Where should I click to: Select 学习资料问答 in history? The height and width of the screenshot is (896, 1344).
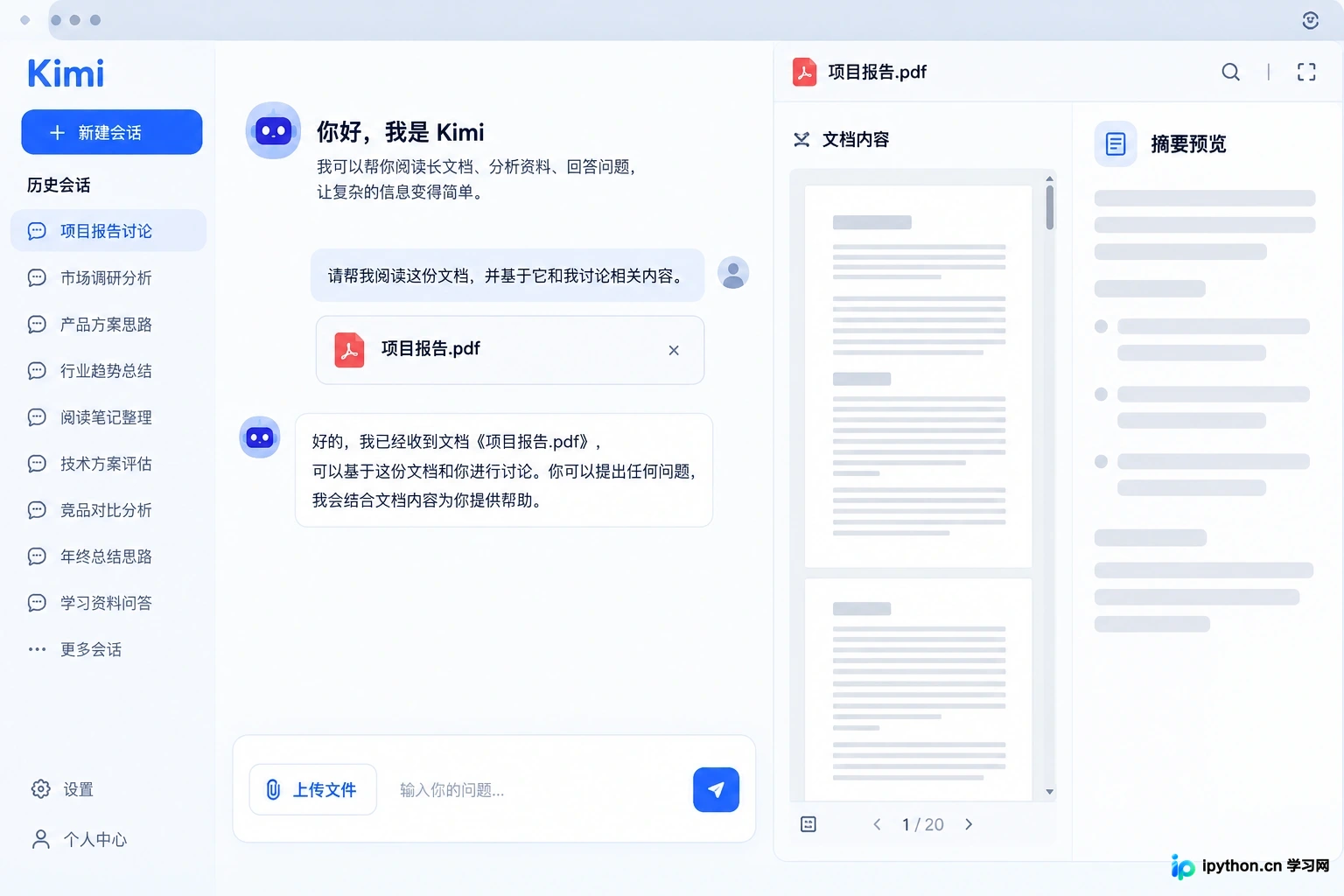tap(108, 602)
